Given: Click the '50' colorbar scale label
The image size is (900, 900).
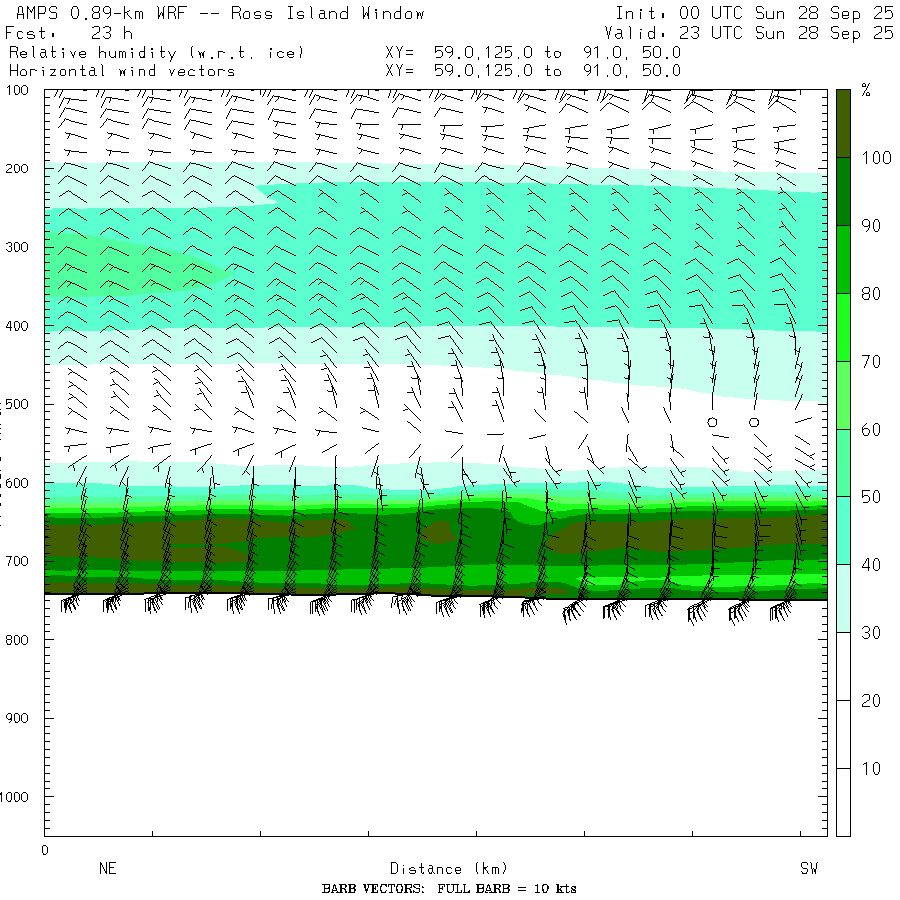Looking at the screenshot, I should pos(871,497).
